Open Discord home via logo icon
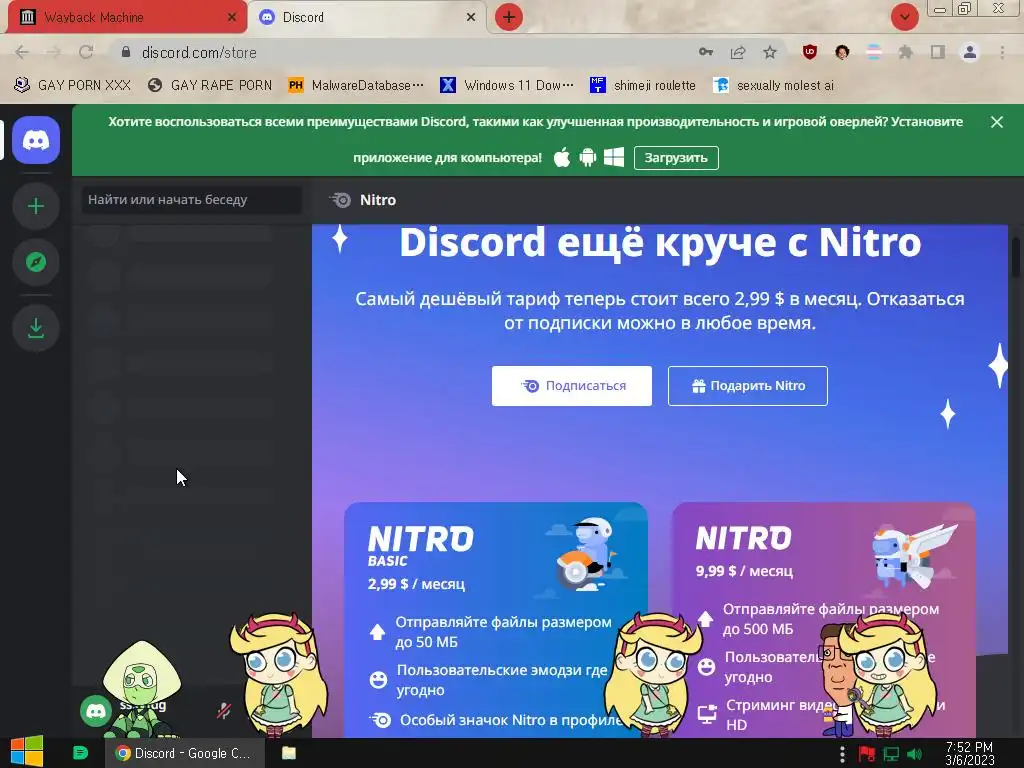1024x768 pixels. coord(36,140)
